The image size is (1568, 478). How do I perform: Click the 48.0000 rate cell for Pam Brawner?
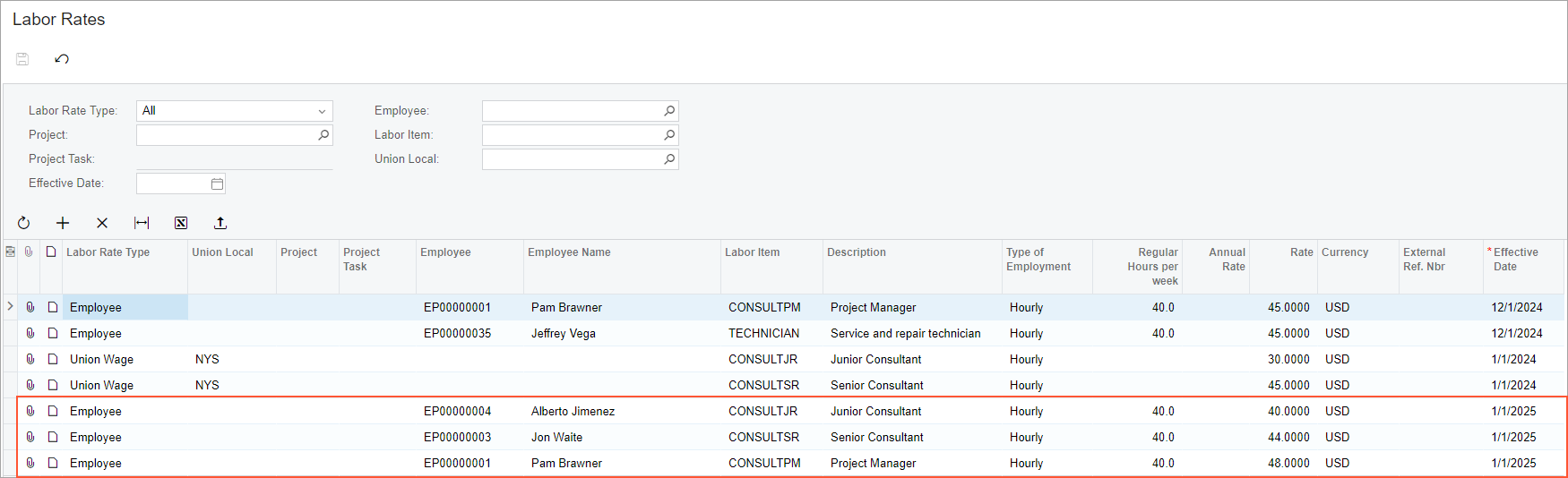coord(1288,463)
